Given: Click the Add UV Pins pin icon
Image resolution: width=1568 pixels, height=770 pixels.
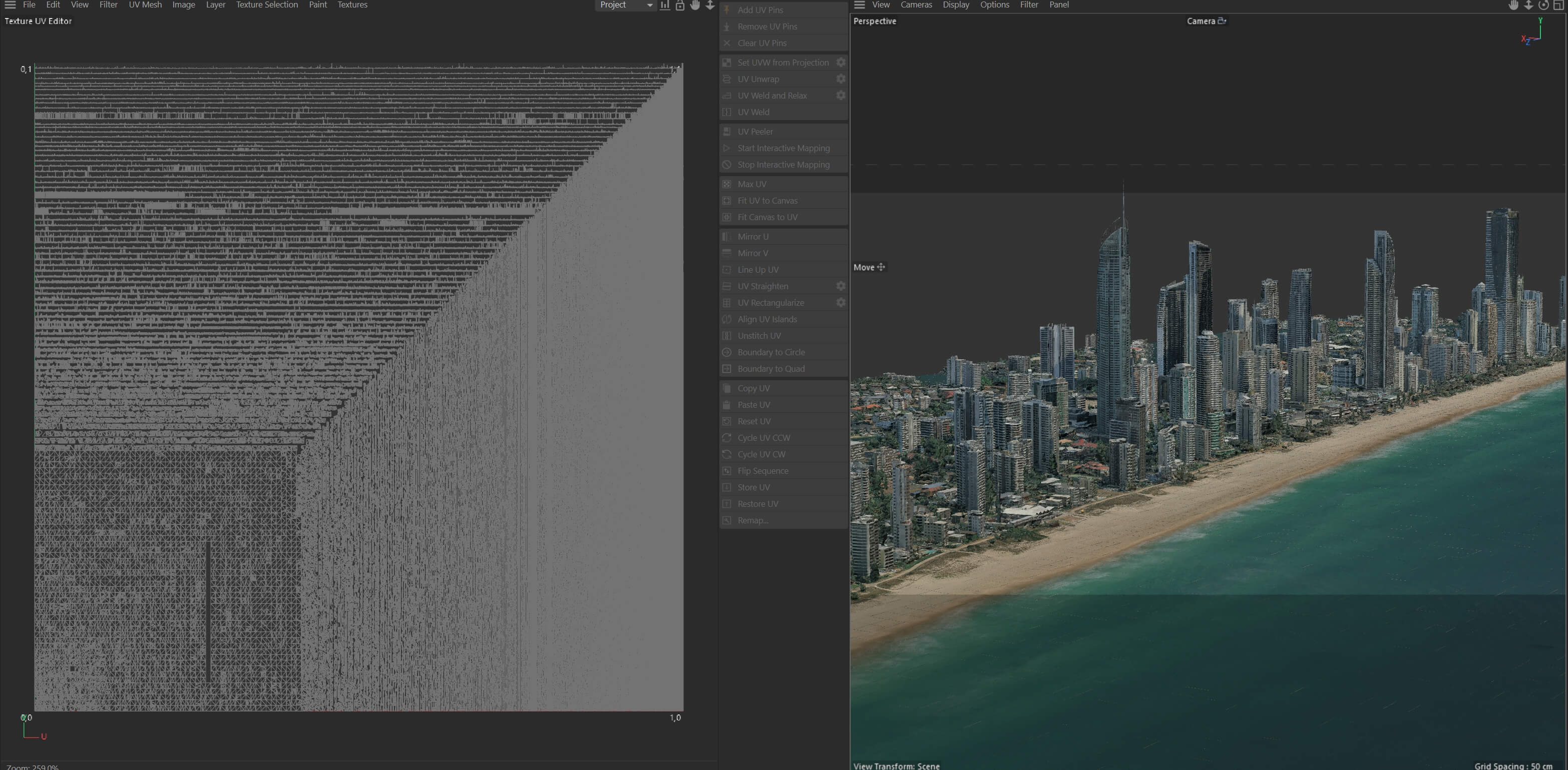Looking at the screenshot, I should point(726,10).
